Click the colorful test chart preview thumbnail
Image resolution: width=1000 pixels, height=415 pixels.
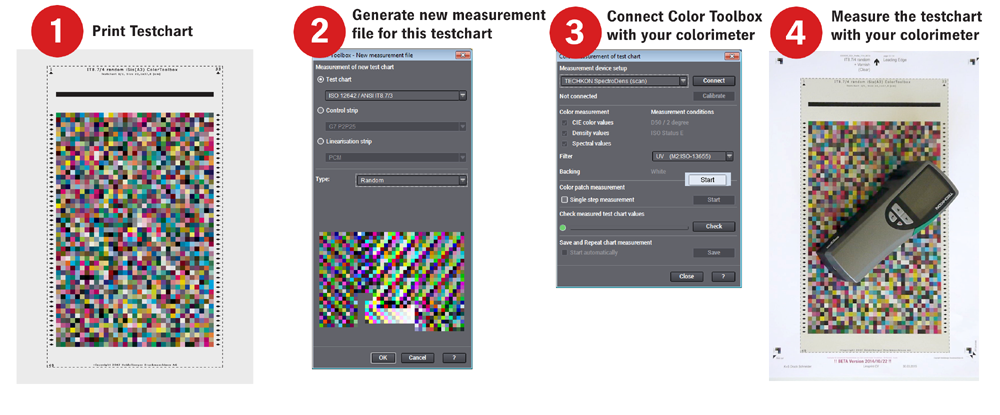point(392,281)
